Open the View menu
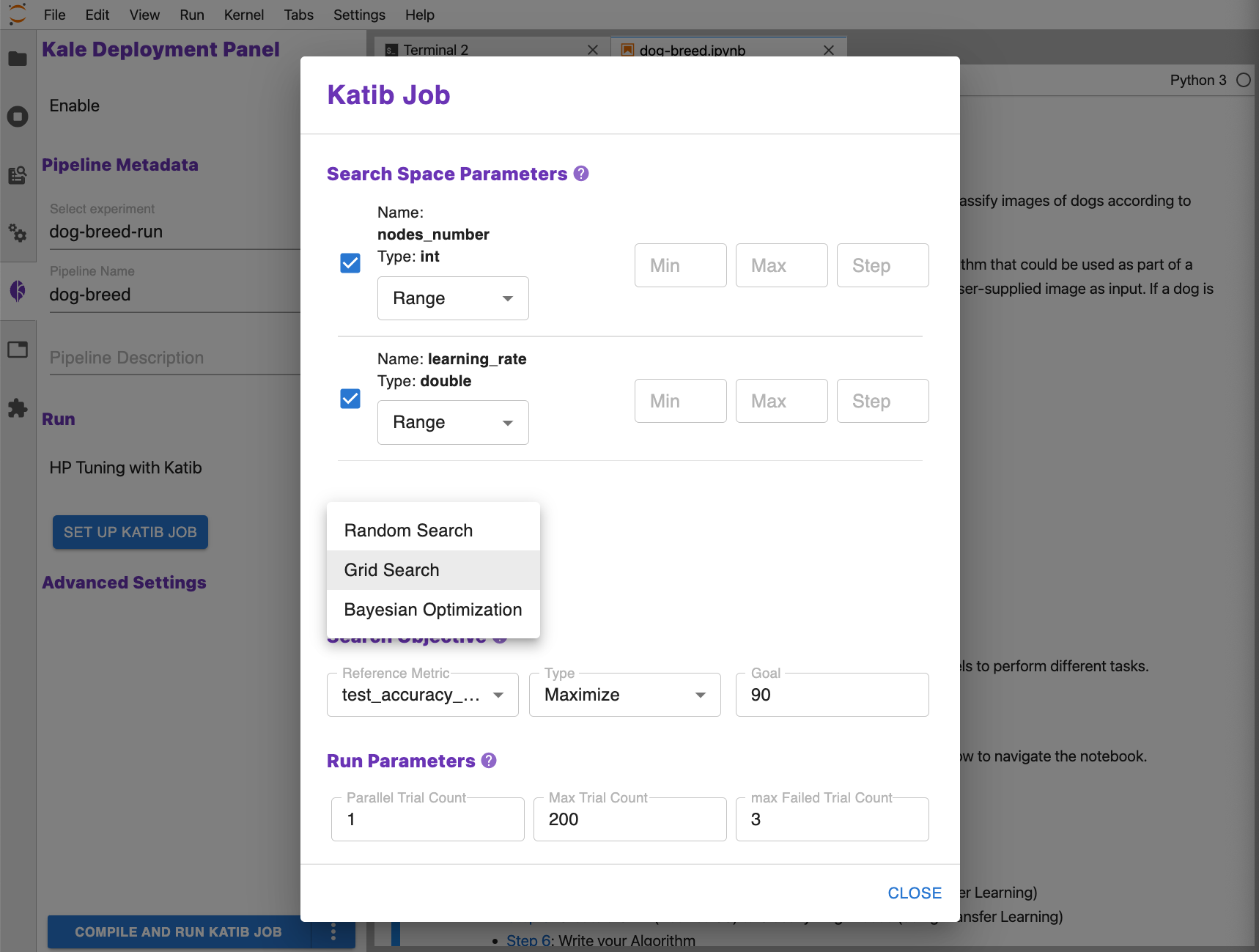The width and height of the screenshot is (1259, 952). 144,15
